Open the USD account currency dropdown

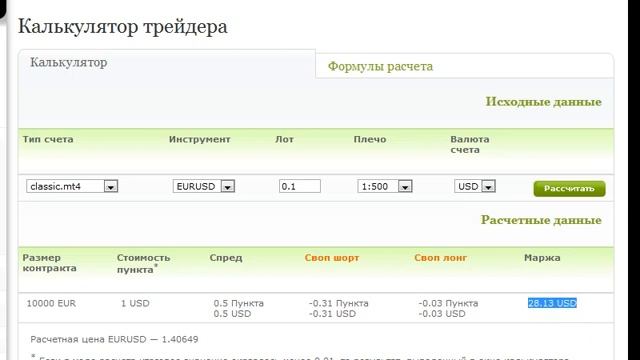(x=475, y=186)
